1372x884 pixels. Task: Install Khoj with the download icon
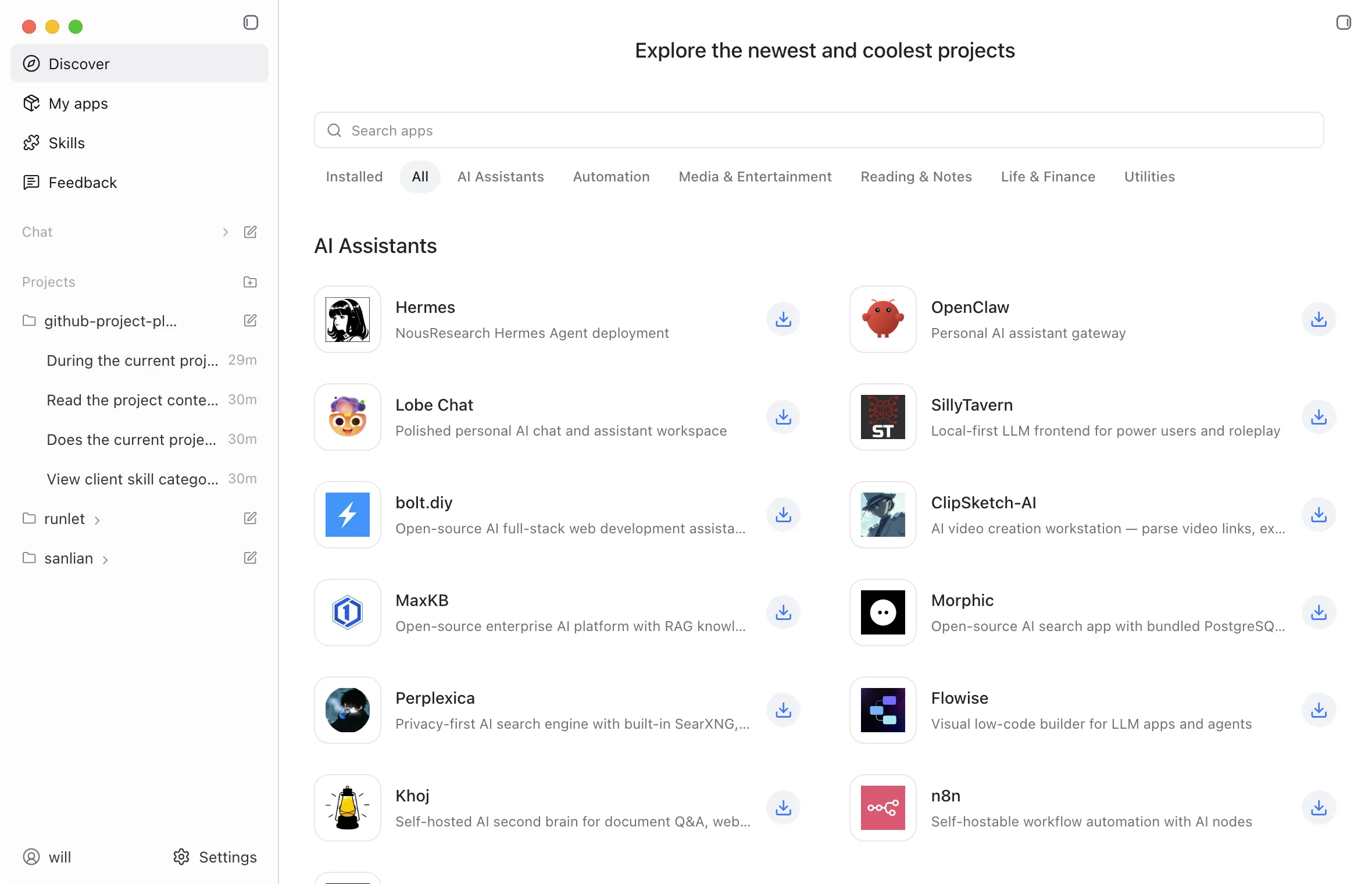[x=783, y=807]
